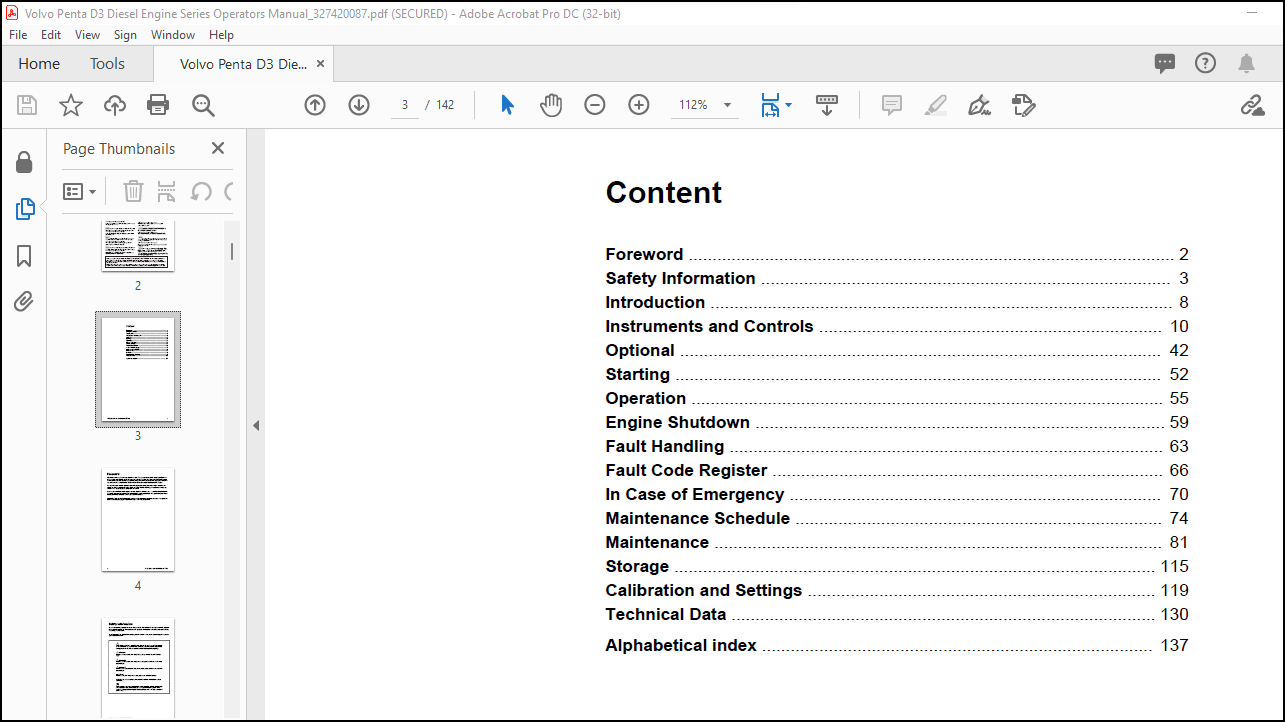
Task: Open the Edit menu
Action: coord(51,35)
